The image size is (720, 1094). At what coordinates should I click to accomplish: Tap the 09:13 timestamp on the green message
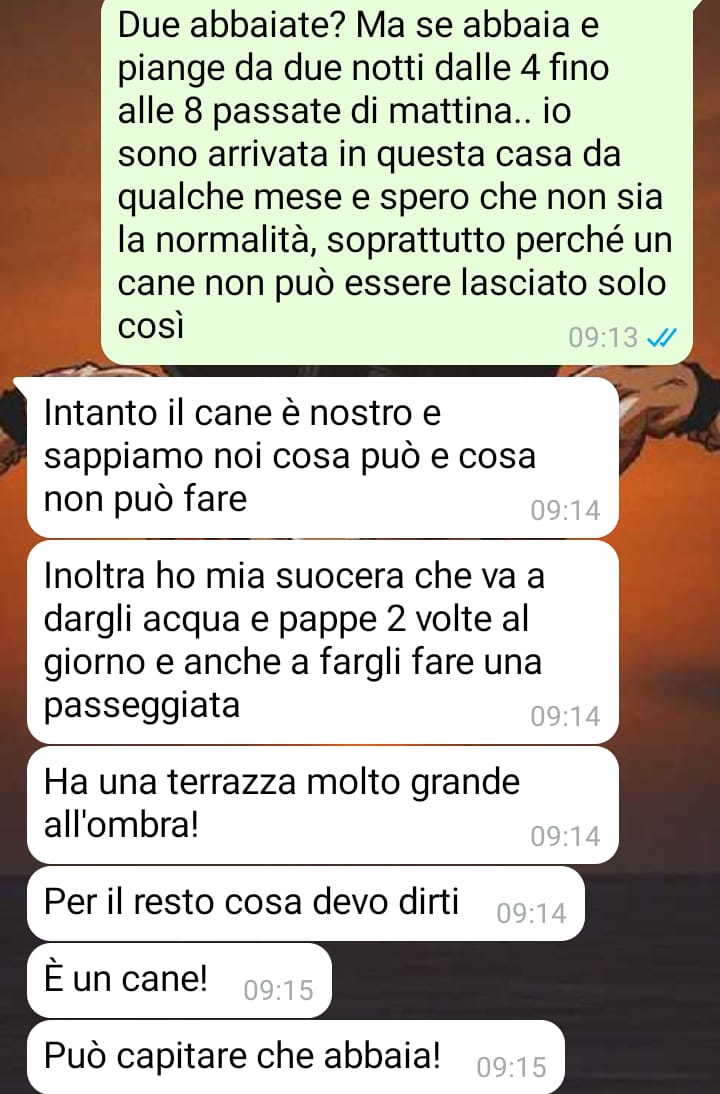pos(603,338)
